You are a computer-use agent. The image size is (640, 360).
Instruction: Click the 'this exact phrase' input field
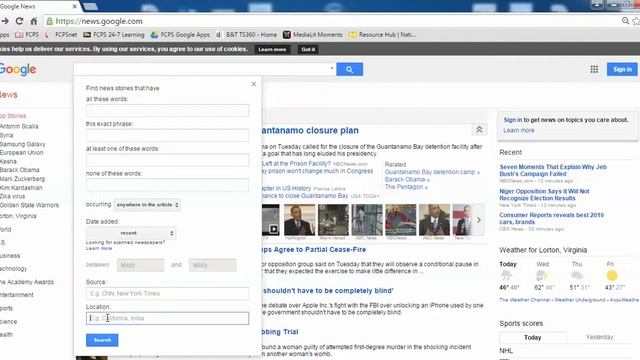tap(167, 135)
